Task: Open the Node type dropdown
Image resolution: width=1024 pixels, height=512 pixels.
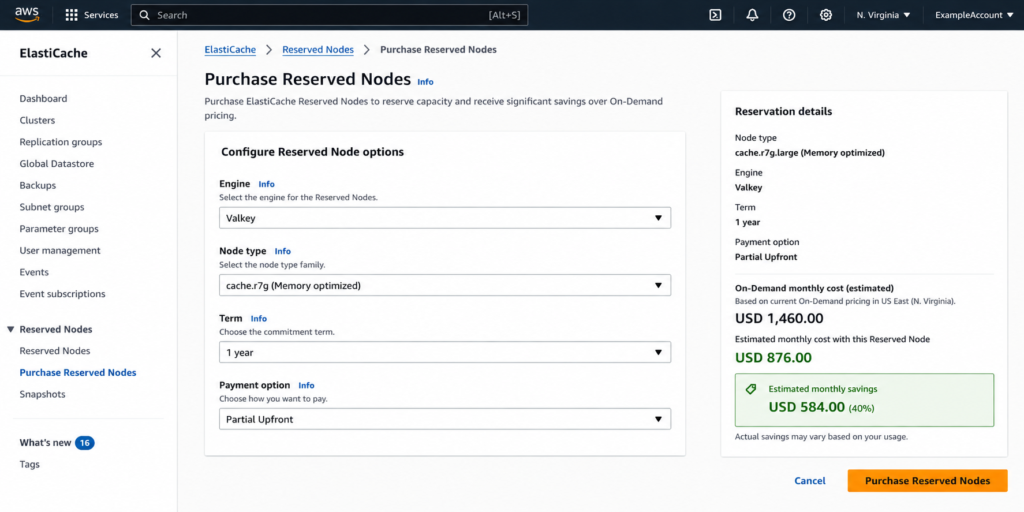Action: tap(445, 285)
